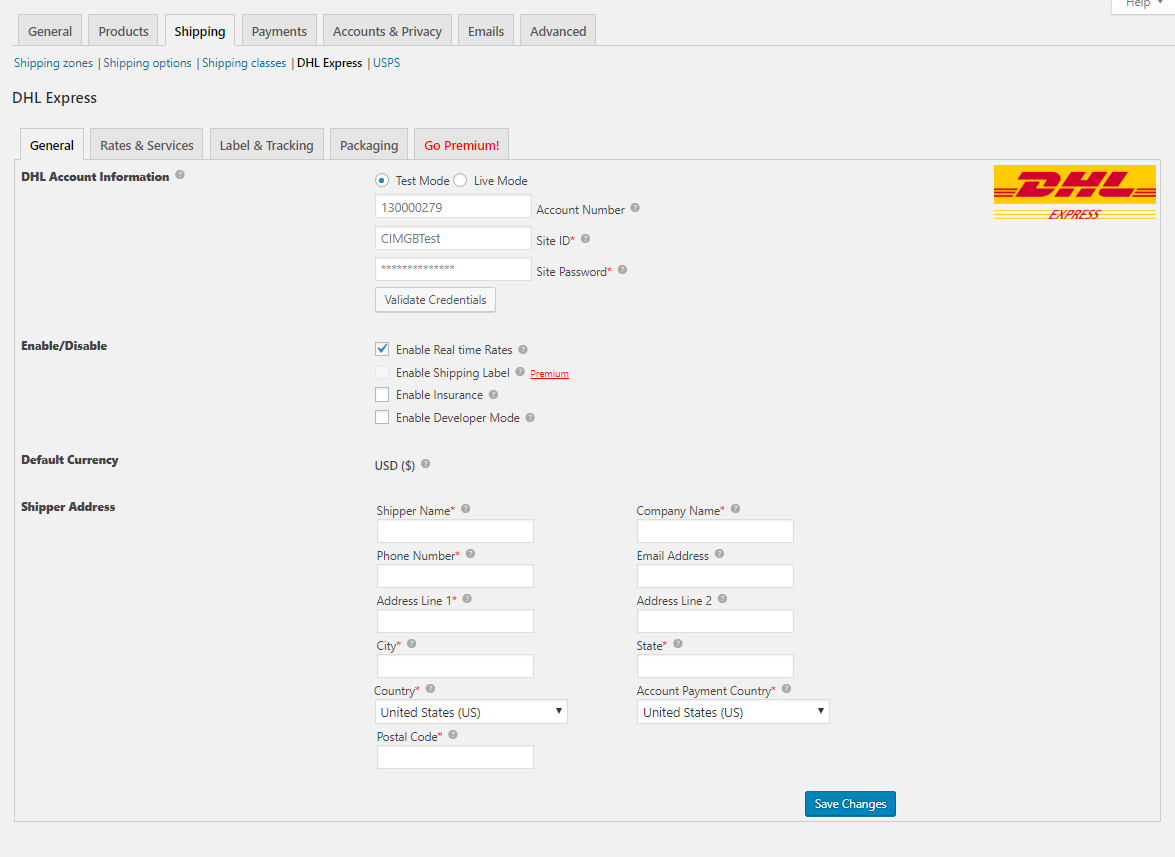The width and height of the screenshot is (1175, 857).
Task: Click the Site ID input field
Action: (453, 238)
